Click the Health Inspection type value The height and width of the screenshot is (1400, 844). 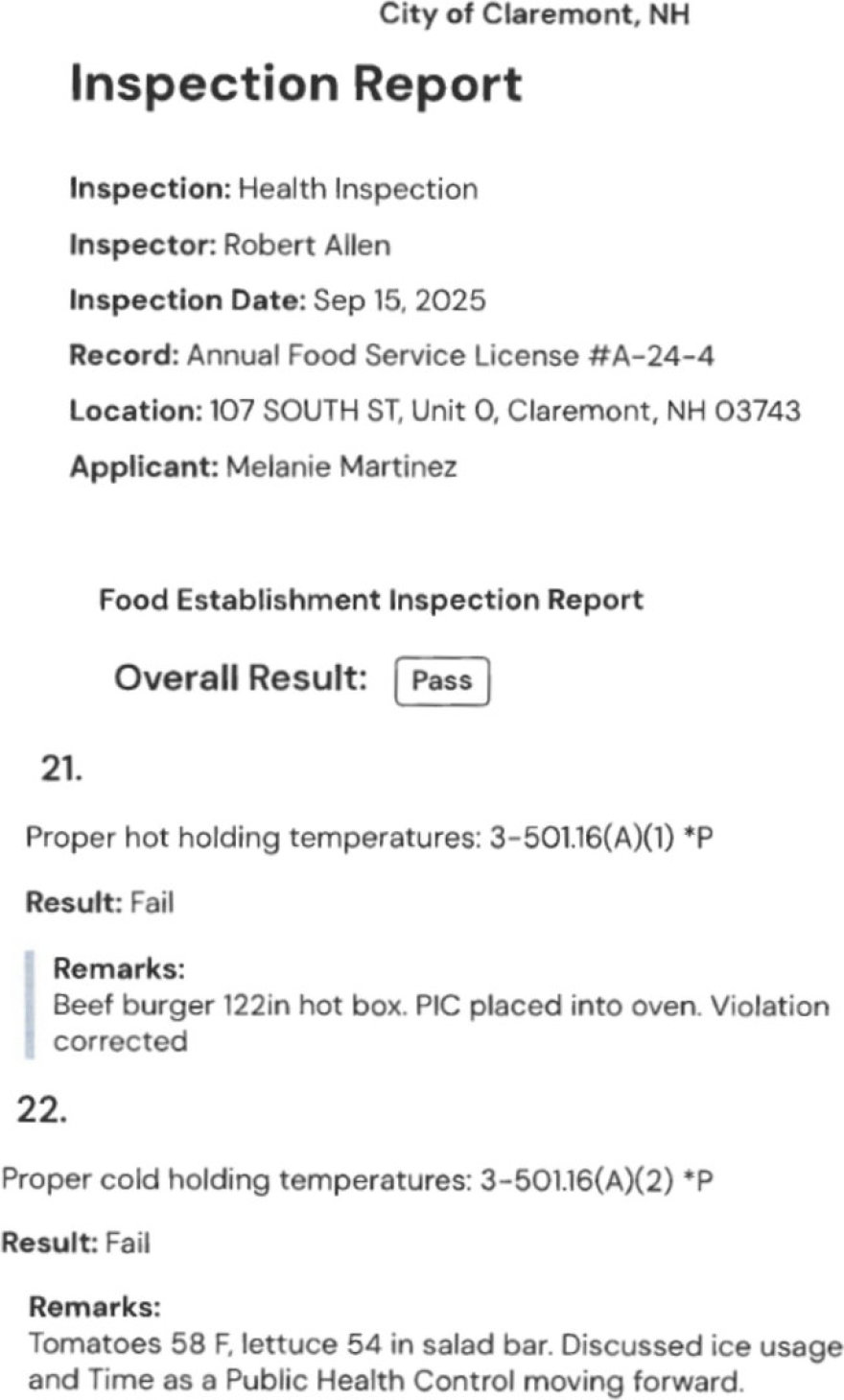click(358, 189)
